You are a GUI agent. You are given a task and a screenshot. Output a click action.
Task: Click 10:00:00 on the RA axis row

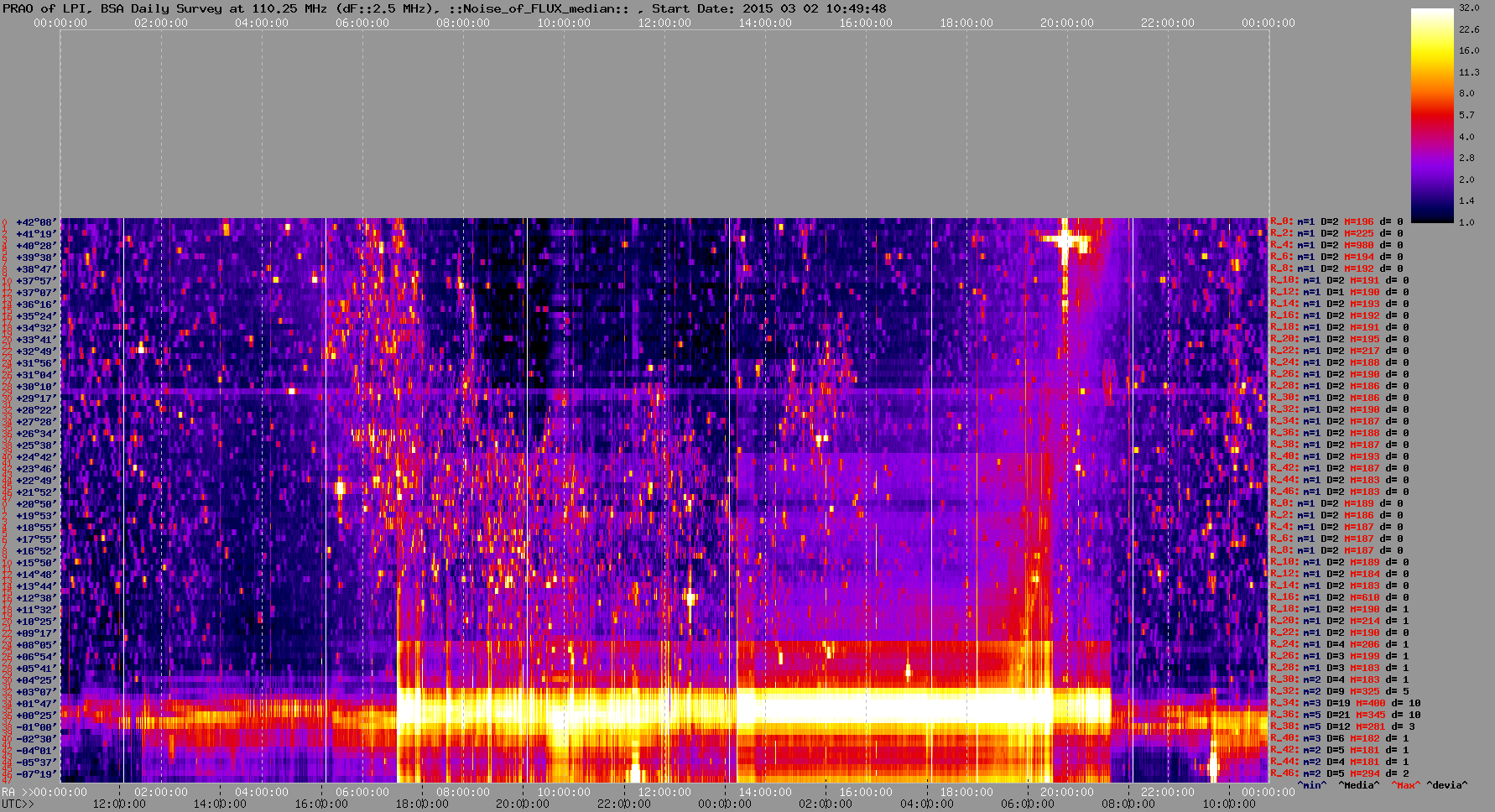[564, 793]
